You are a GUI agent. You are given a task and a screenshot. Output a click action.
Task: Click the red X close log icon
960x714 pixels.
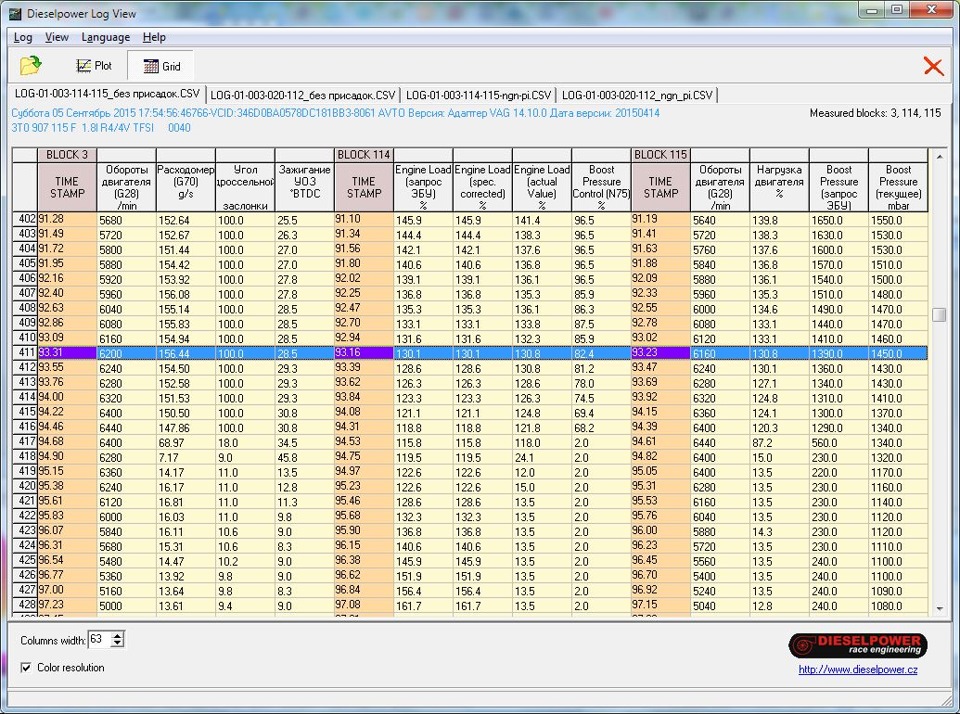click(932, 66)
